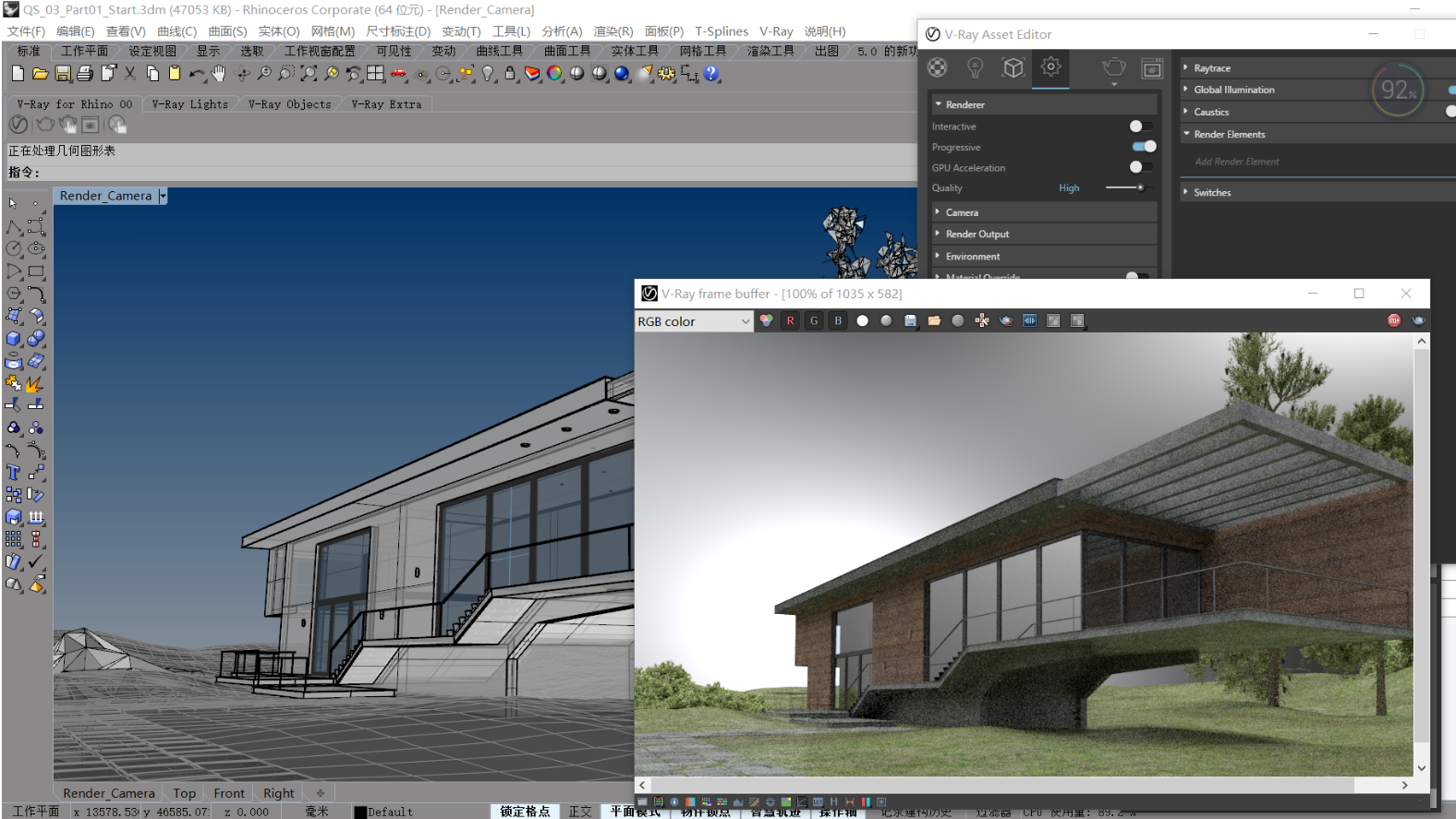Enable the GPU Acceleration toggle

tap(1140, 167)
